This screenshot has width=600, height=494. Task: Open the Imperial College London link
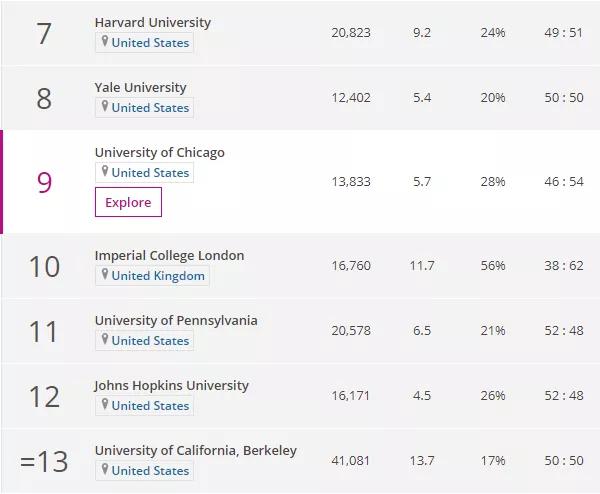[170, 256]
